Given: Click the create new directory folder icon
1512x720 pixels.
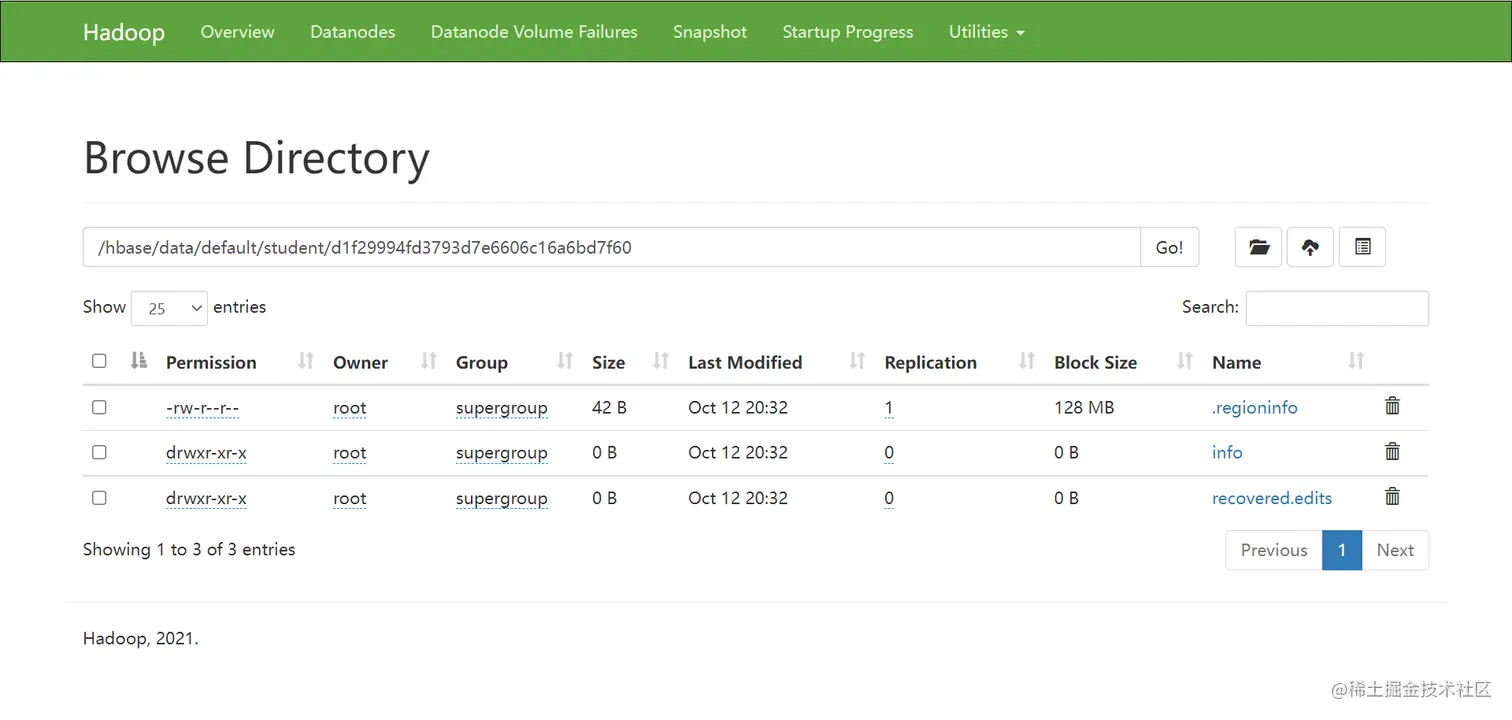Looking at the screenshot, I should tap(1258, 247).
